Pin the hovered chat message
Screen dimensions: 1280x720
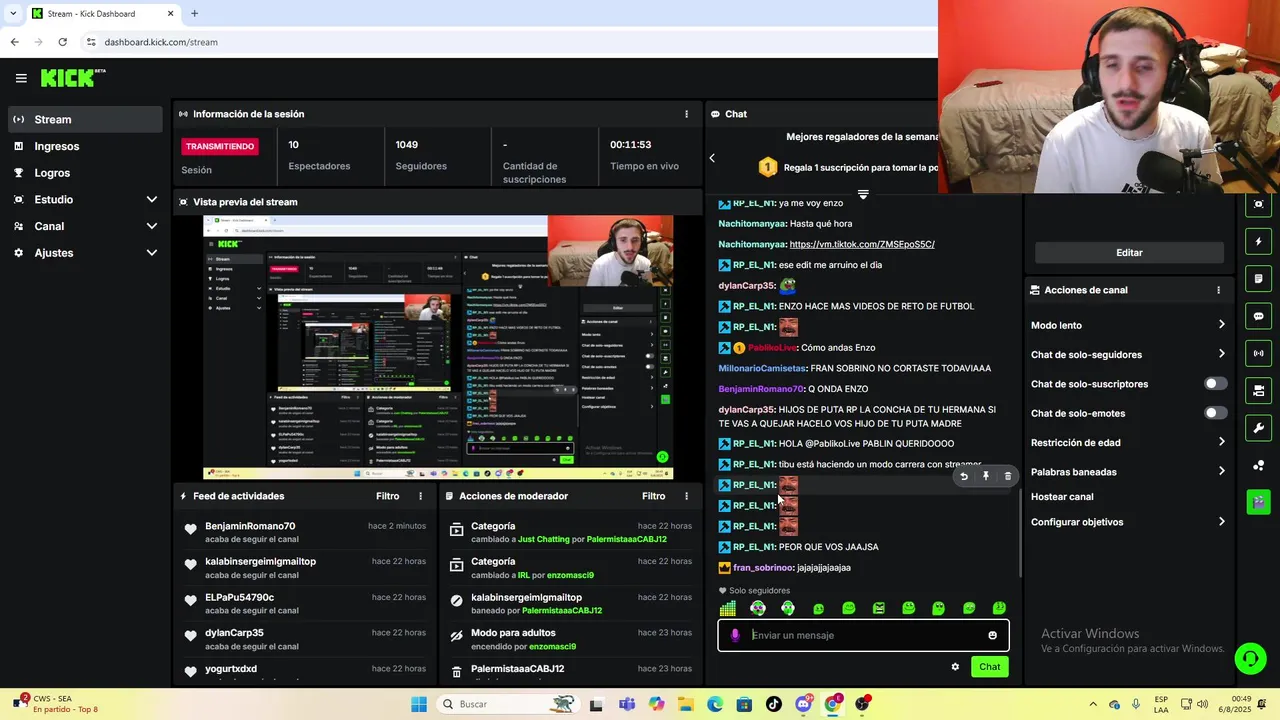pos(986,477)
